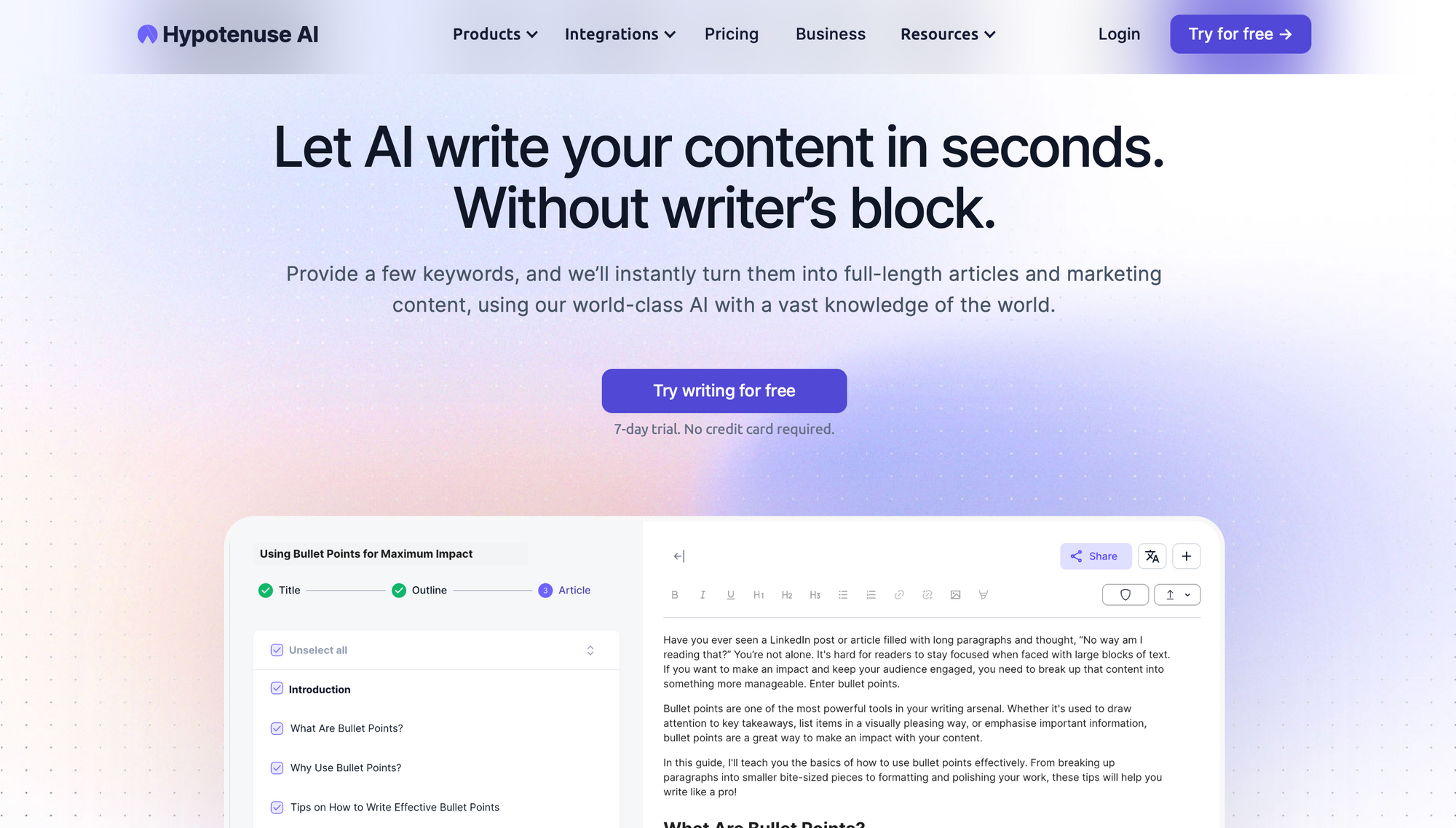
Task: Click the outline reorder arrows control
Action: click(590, 650)
